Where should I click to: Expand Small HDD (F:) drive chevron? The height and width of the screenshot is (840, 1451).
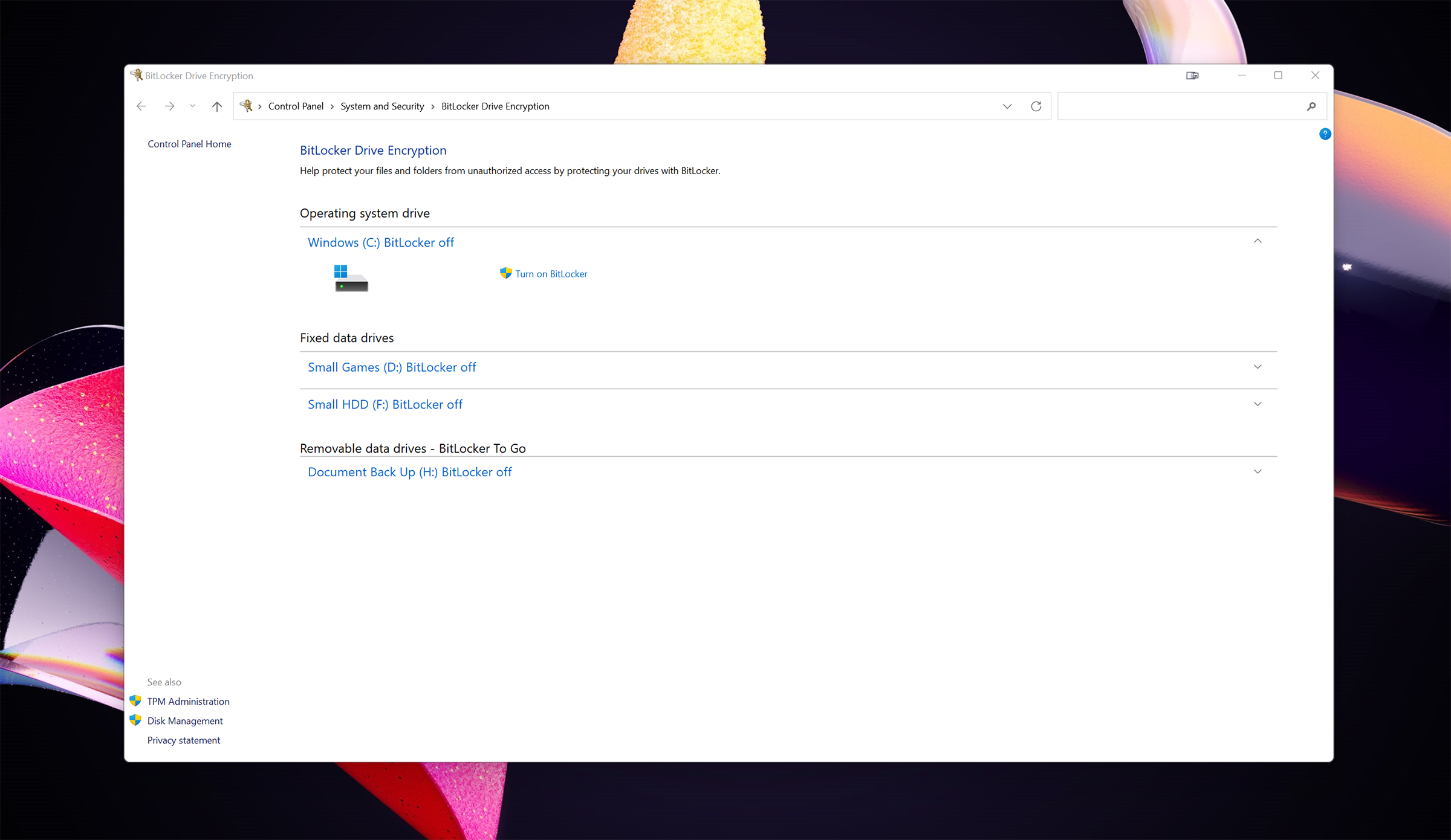[1258, 404]
